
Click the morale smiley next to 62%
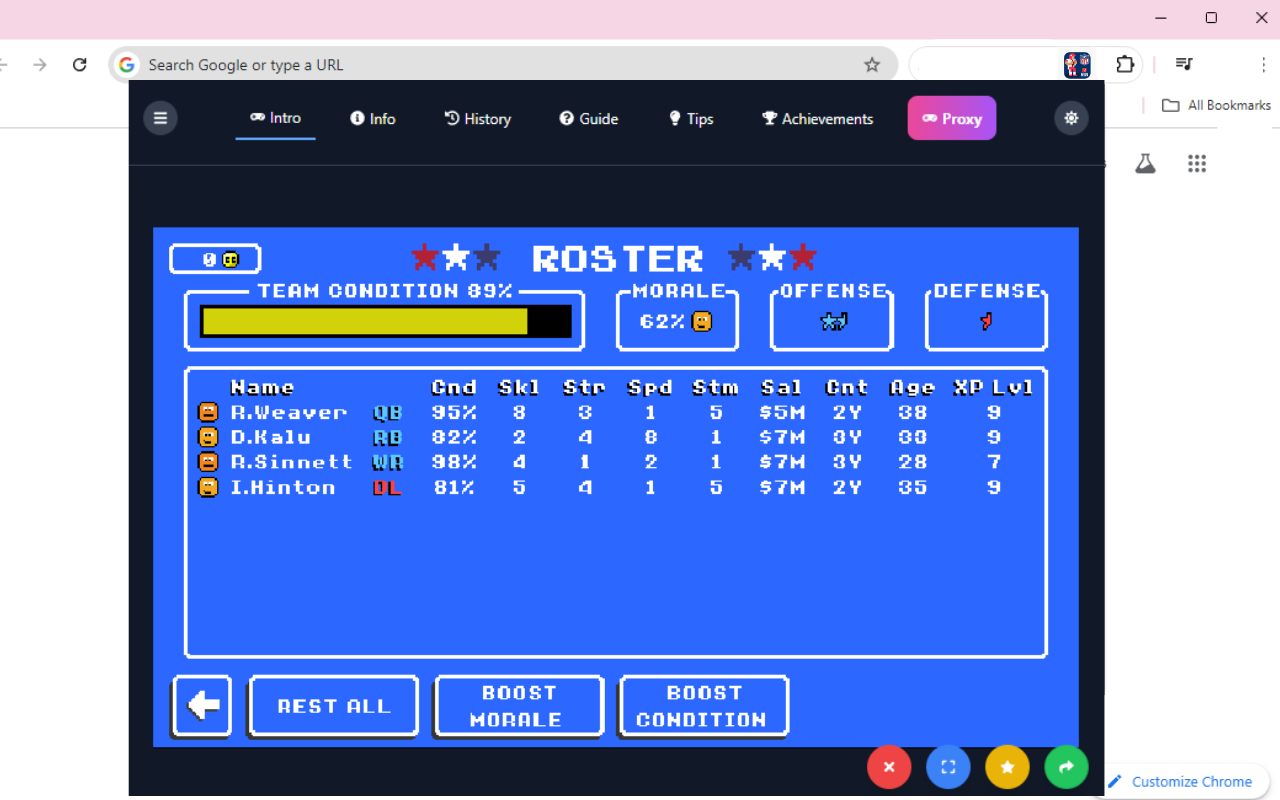tap(703, 321)
